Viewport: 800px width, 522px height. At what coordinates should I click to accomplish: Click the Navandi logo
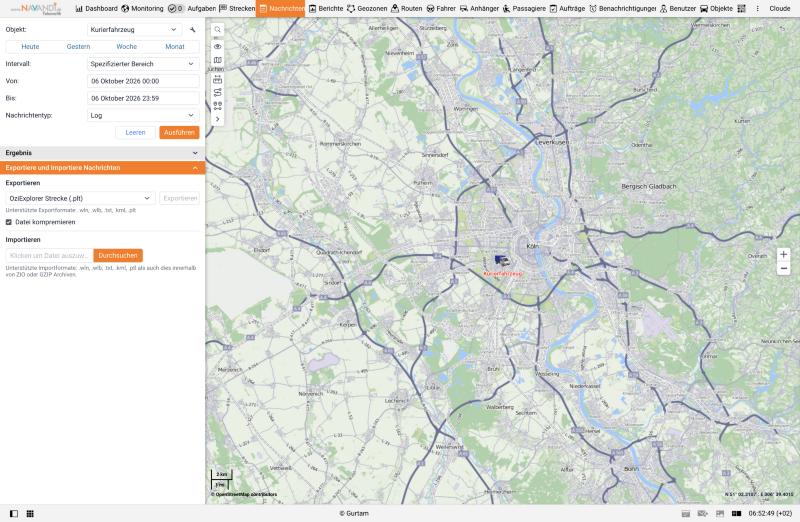point(37,9)
